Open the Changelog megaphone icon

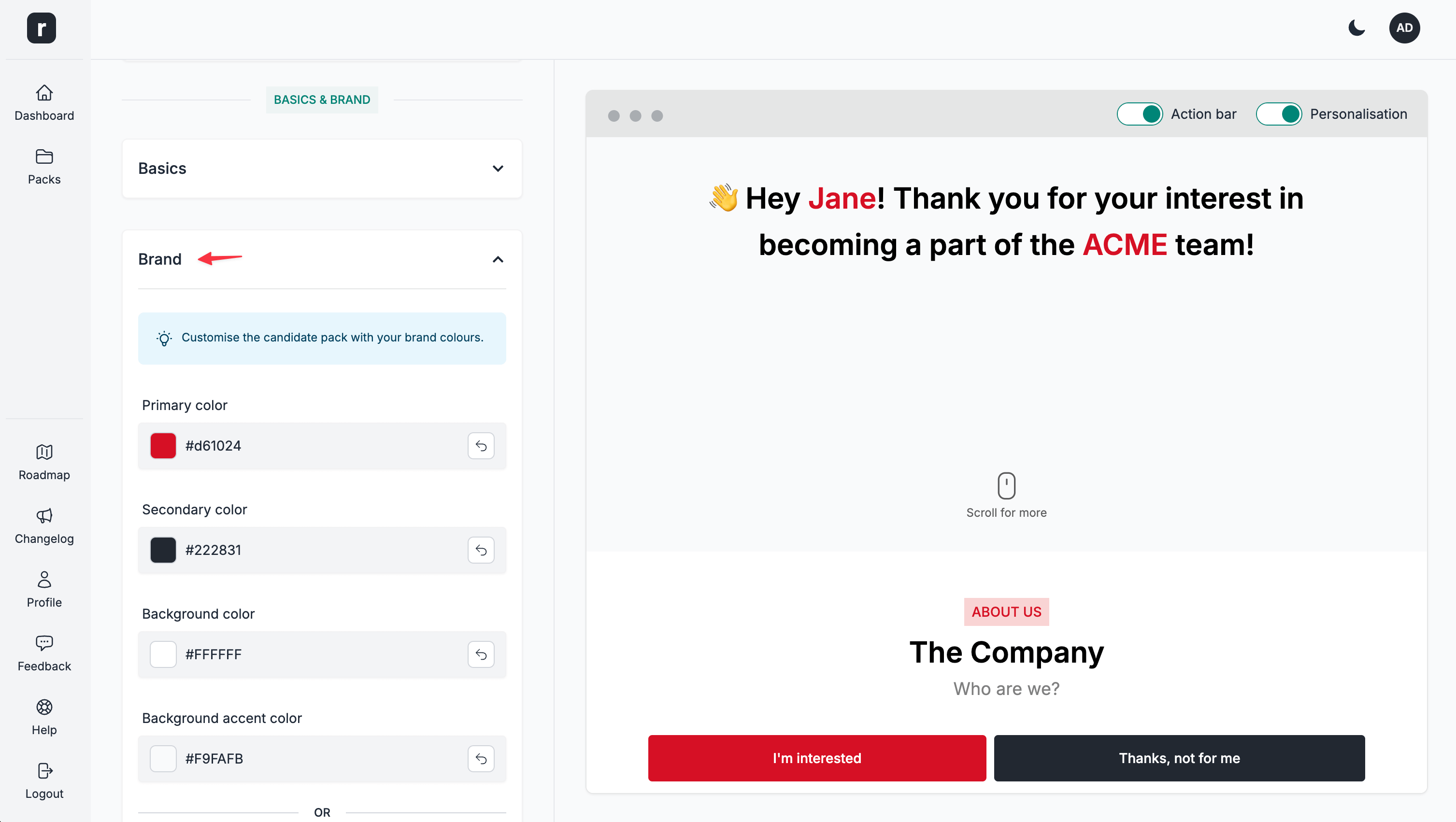tap(44, 515)
